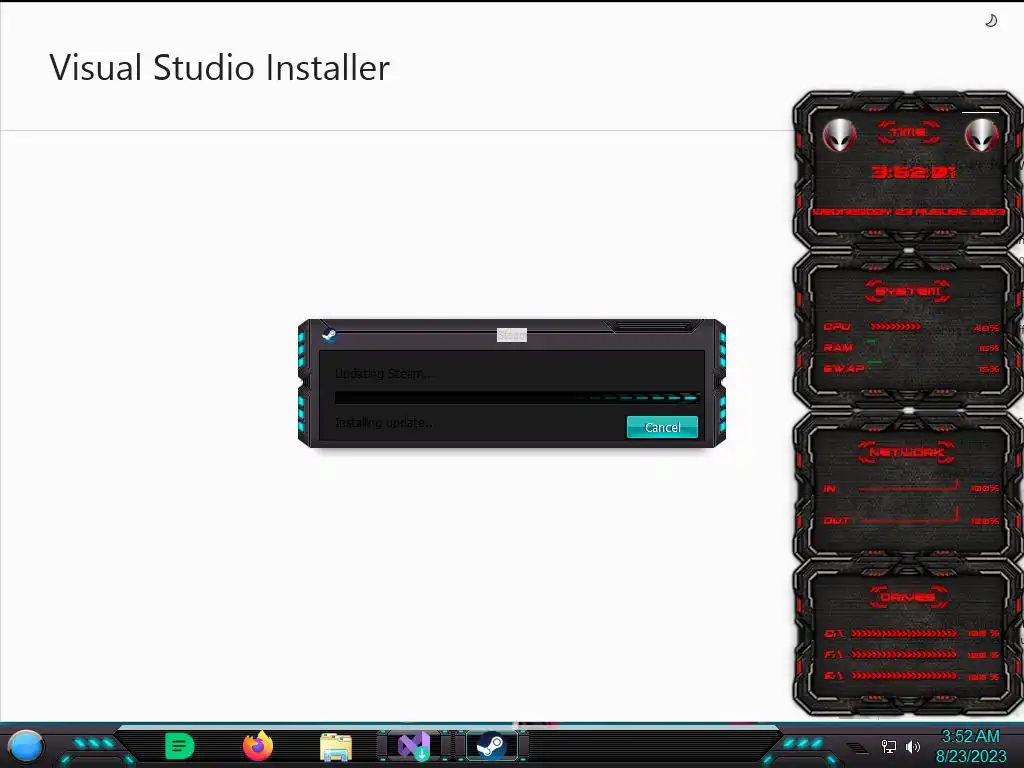1024x768 pixels.
Task: Click the NETWORK widget header
Action: [907, 451]
